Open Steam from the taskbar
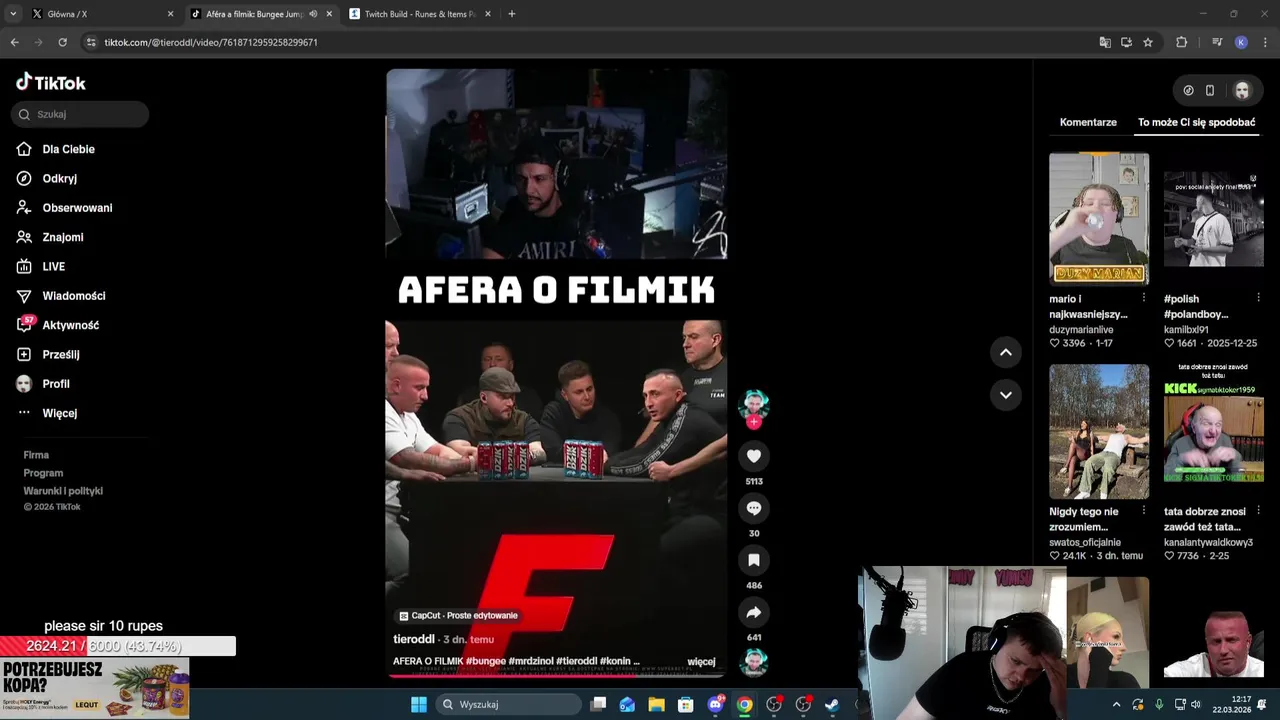This screenshot has height=720, width=1280. click(x=832, y=704)
